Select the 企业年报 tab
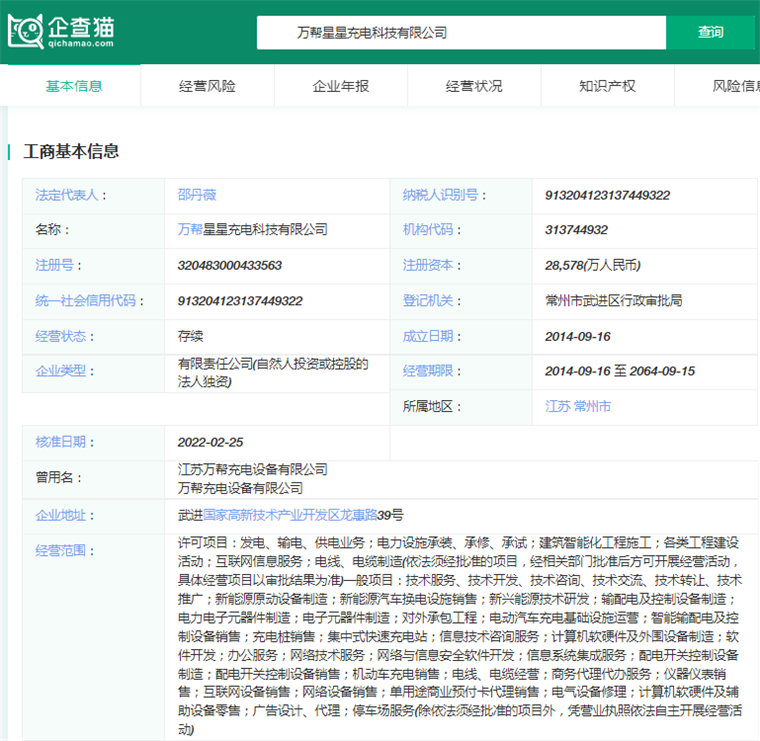Image resolution: width=760 pixels, height=741 pixels. pyautogui.click(x=341, y=86)
